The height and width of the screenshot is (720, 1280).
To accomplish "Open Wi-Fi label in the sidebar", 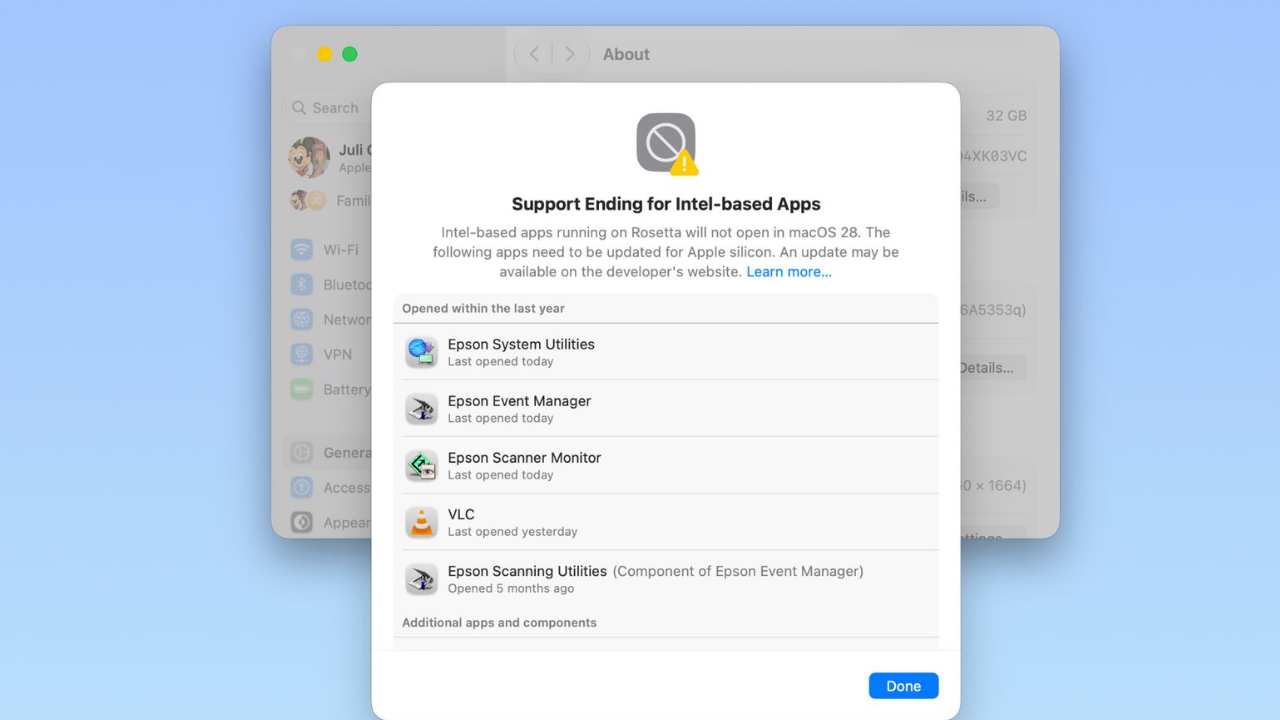I will [x=341, y=249].
